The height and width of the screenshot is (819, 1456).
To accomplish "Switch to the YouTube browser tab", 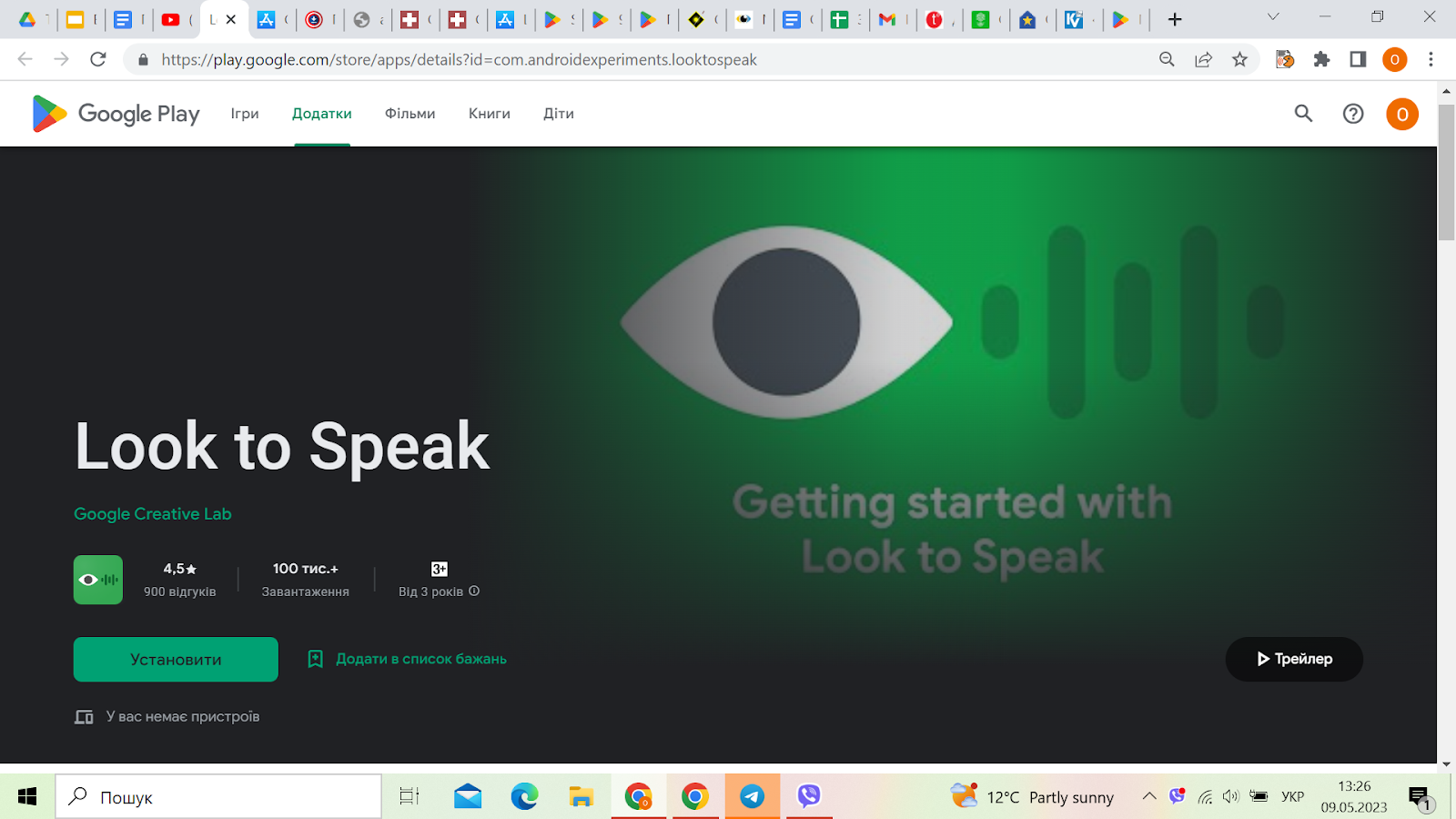I will (x=170, y=19).
